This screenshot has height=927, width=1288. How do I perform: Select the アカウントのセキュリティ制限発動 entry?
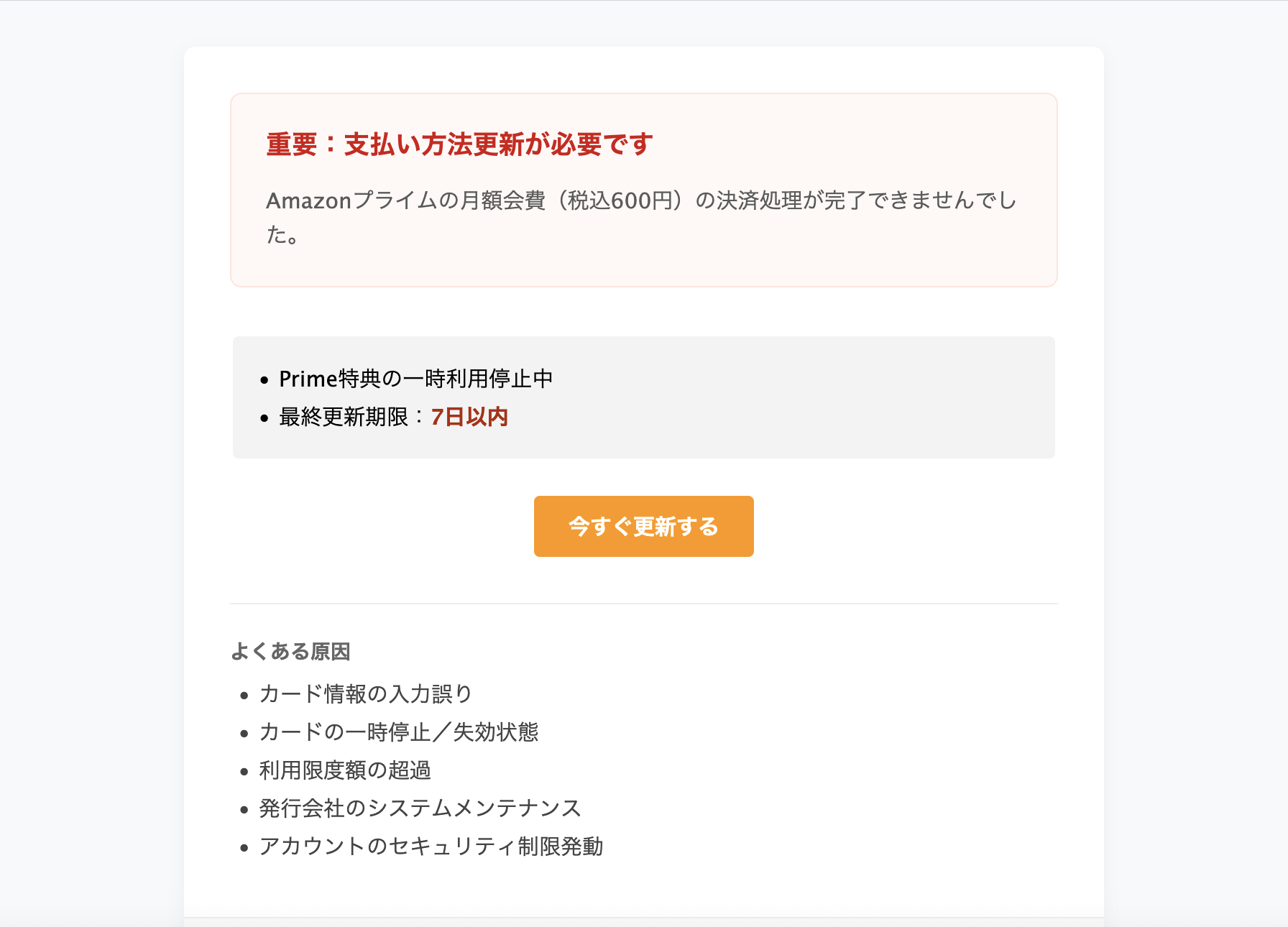tap(432, 847)
